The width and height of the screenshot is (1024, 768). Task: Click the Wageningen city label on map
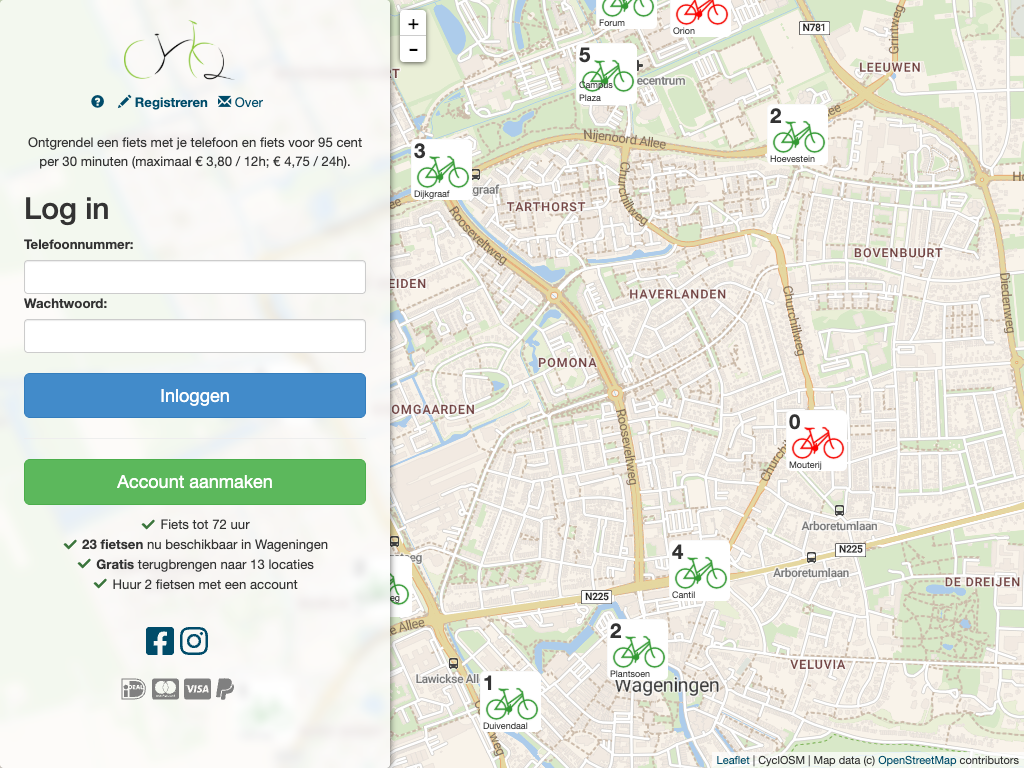point(667,686)
